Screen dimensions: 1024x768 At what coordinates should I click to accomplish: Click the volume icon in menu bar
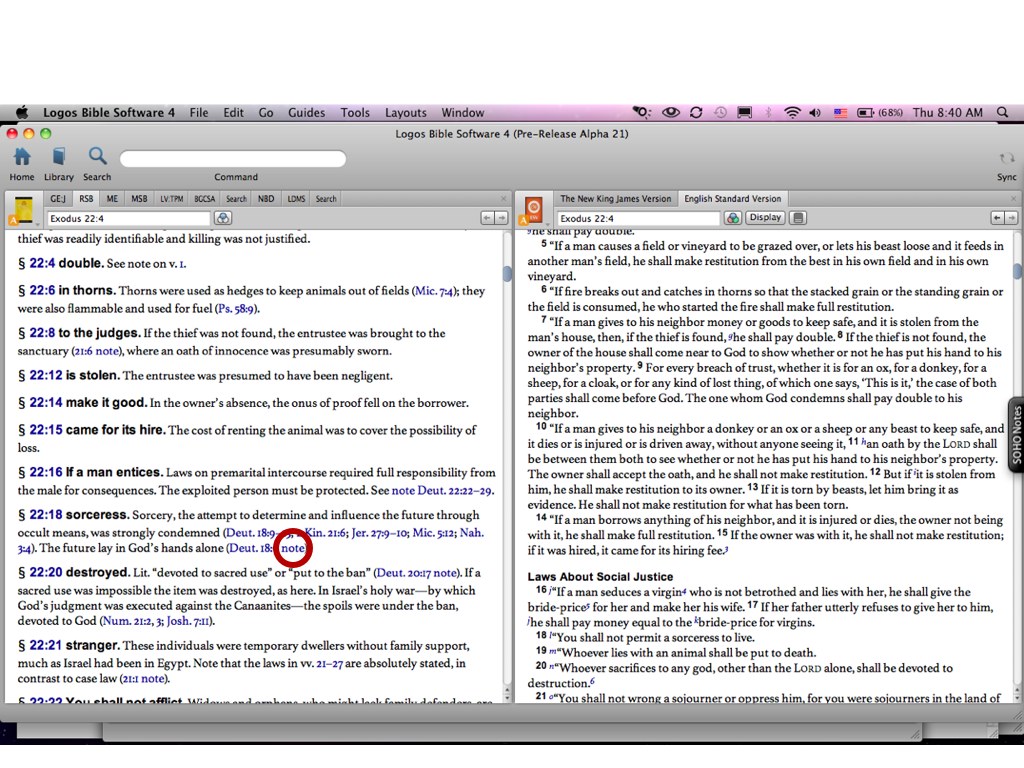point(815,112)
